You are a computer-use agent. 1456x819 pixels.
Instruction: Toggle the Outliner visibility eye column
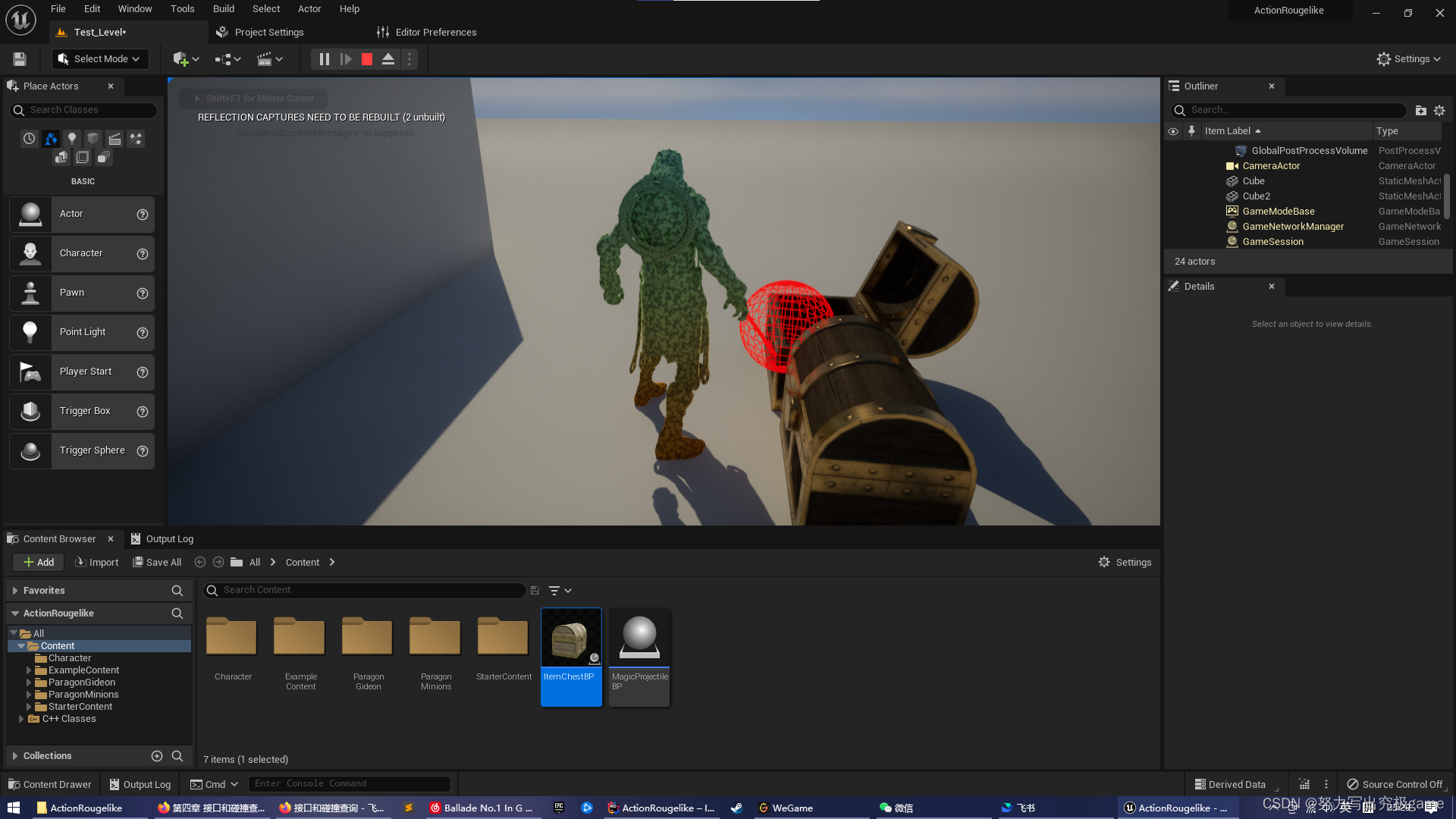point(1173,131)
